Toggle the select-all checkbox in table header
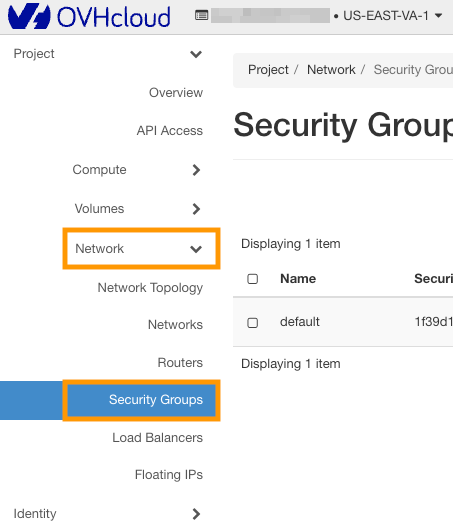Screen dimensions: 453x531 [253, 279]
